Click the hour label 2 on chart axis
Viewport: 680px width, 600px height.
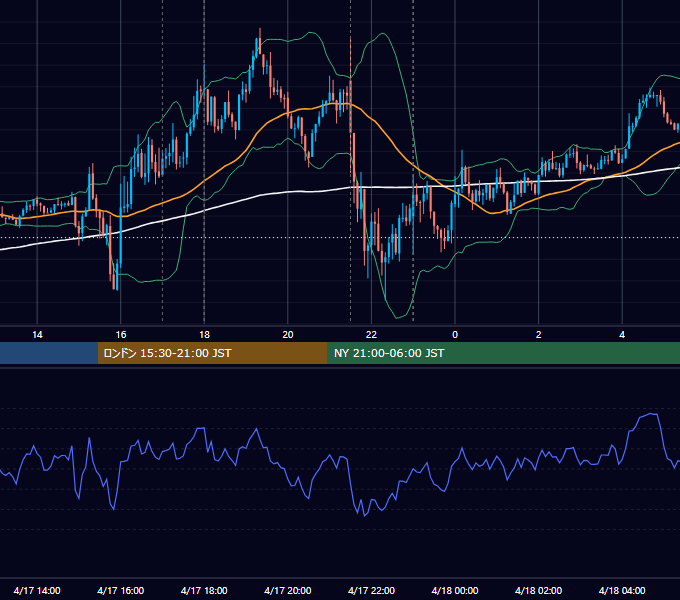(538, 335)
